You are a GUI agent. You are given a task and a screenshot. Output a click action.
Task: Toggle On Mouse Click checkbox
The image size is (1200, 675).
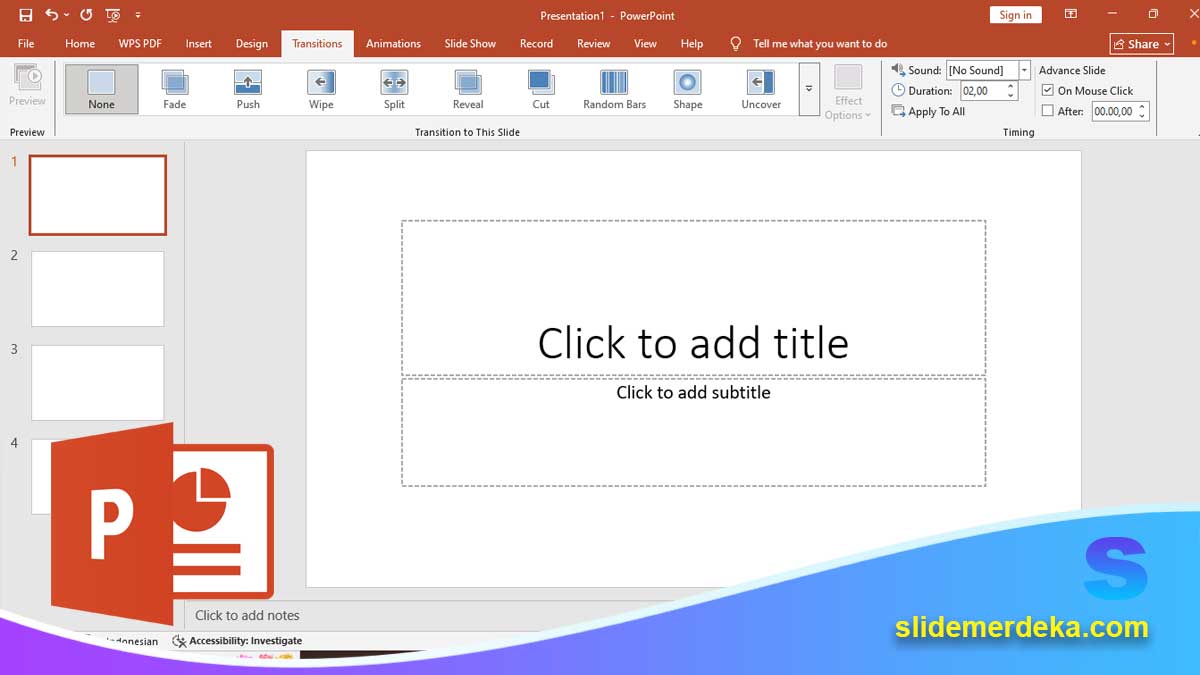[x=1048, y=90]
